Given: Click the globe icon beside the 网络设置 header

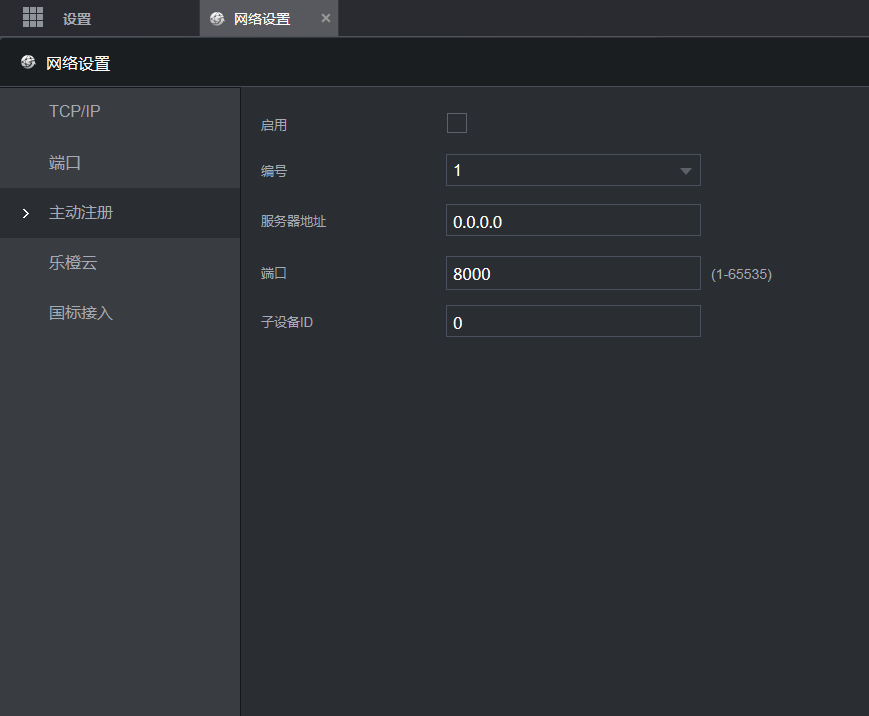Looking at the screenshot, I should [x=28, y=63].
